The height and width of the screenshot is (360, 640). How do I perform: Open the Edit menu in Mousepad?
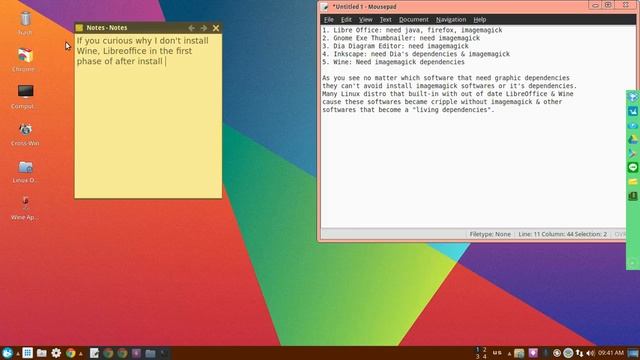pos(346,20)
